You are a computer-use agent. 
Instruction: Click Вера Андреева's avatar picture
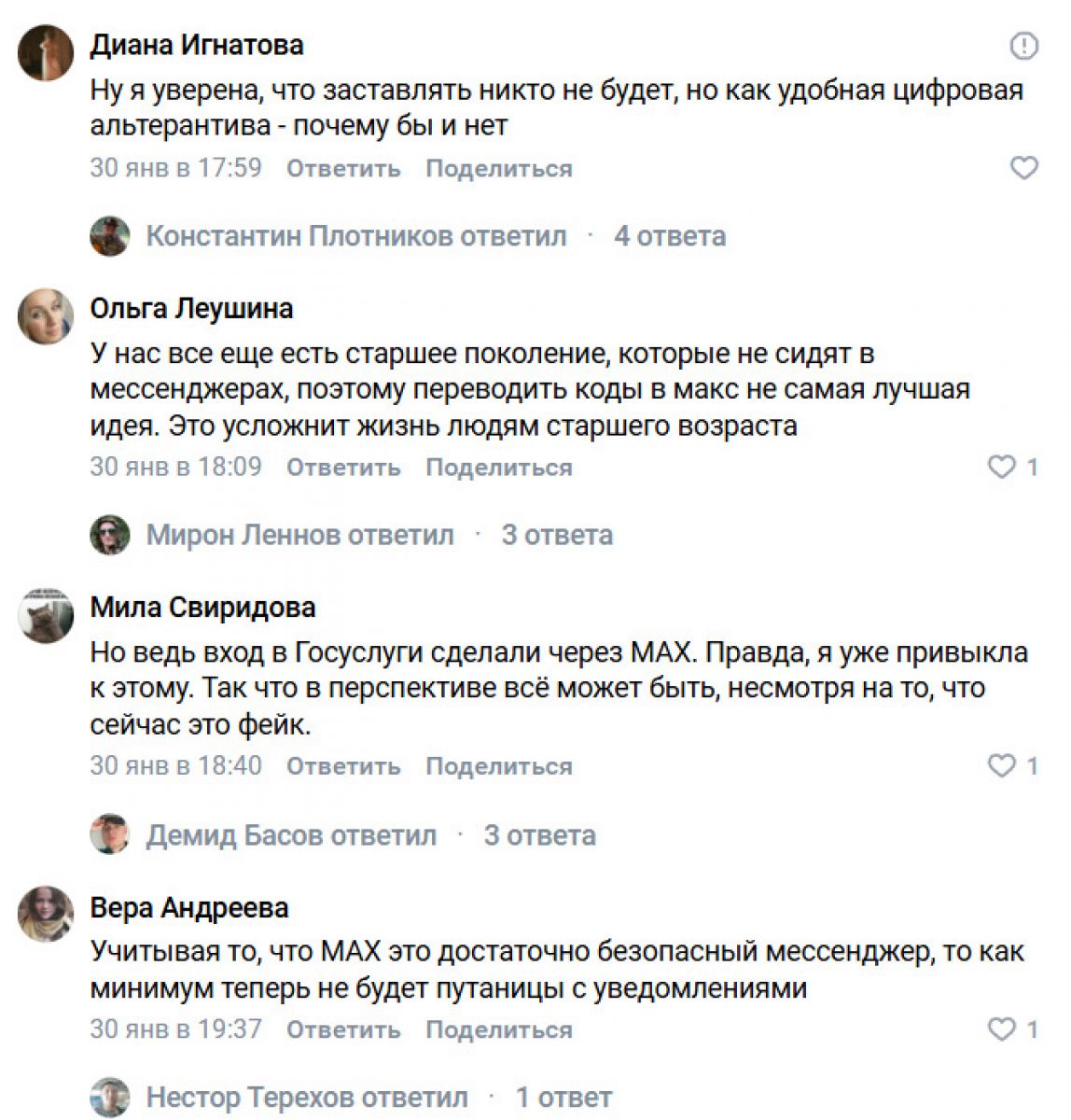pyautogui.click(x=46, y=915)
